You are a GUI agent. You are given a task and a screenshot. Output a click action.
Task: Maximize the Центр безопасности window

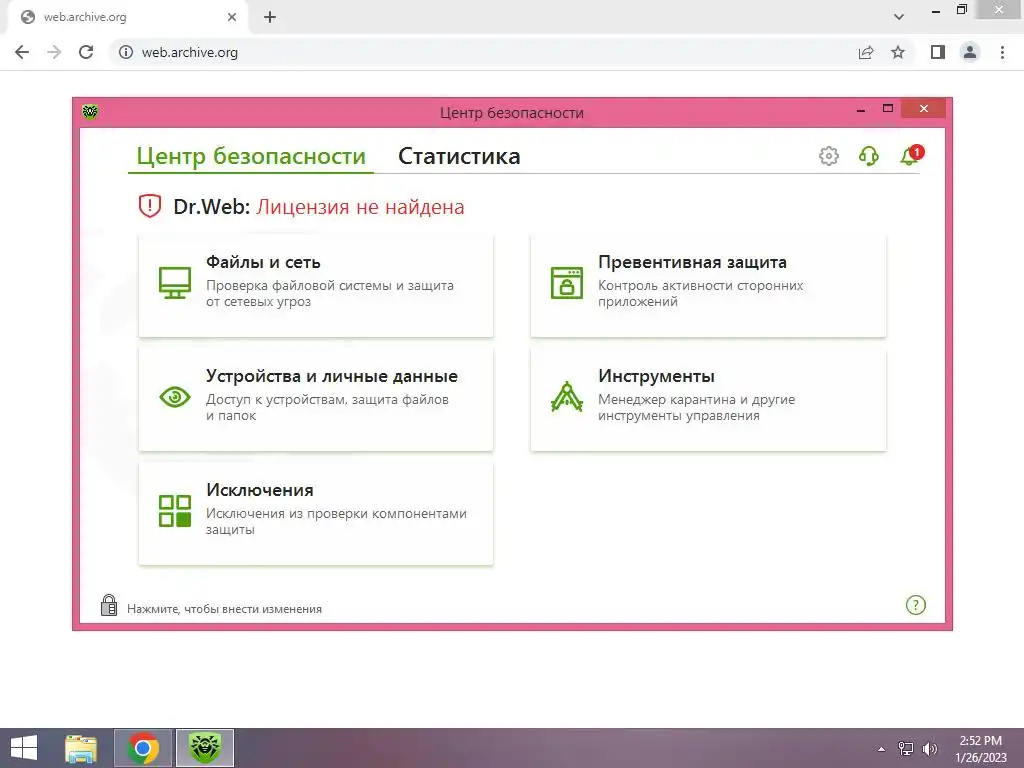888,108
